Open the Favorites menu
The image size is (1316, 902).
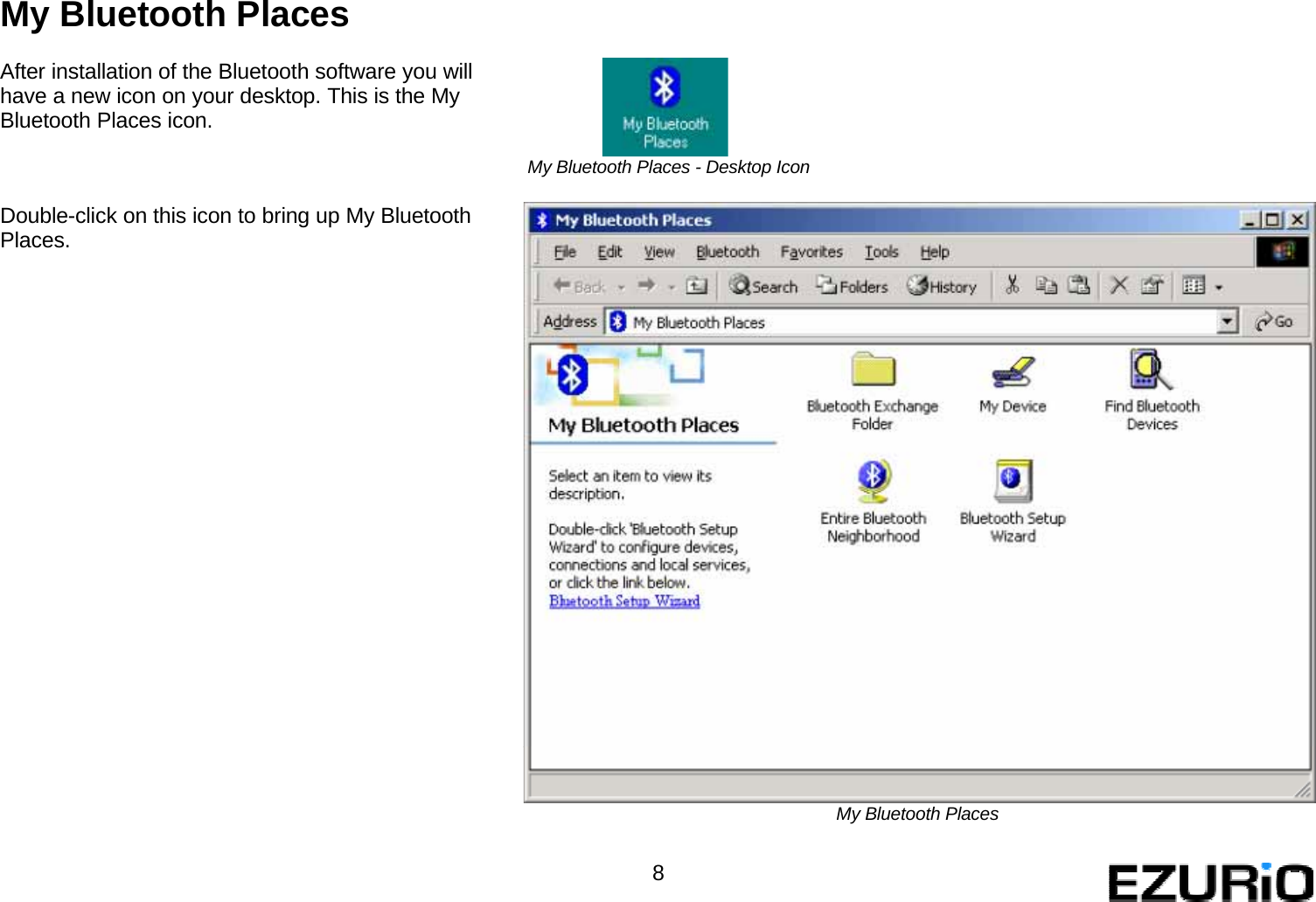tap(811, 252)
